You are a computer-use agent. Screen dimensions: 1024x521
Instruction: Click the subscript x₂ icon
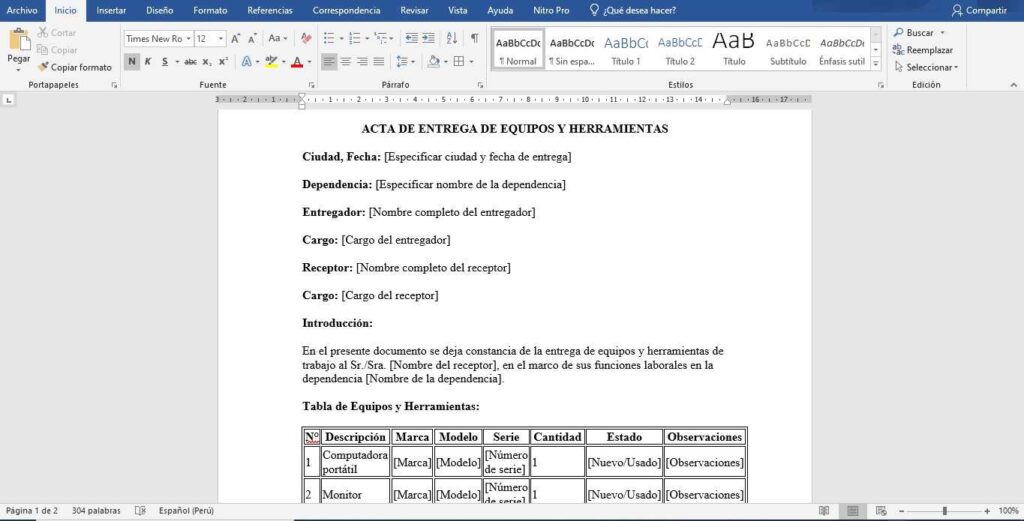(x=207, y=61)
